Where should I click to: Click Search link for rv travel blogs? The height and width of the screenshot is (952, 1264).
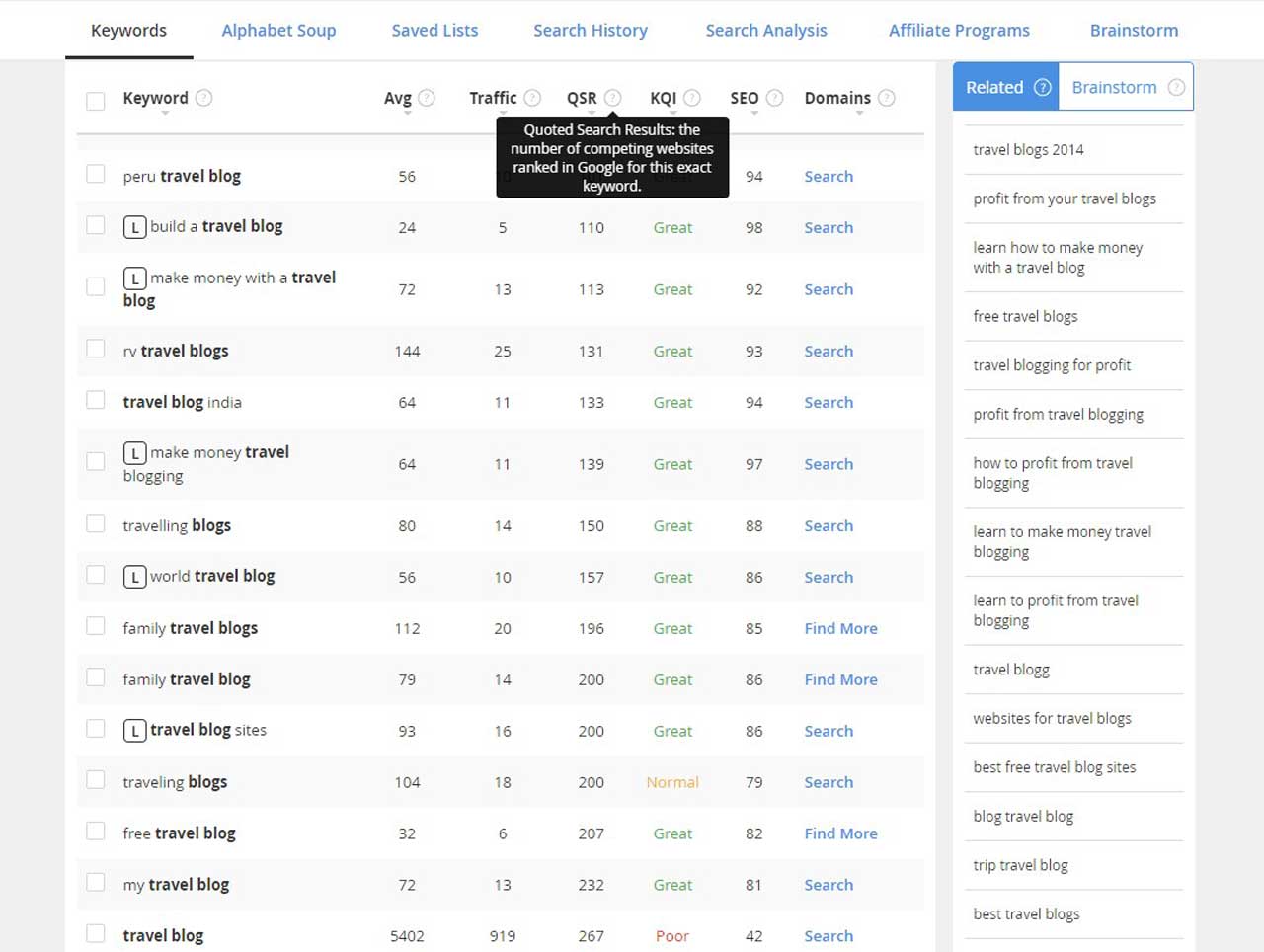[829, 352]
